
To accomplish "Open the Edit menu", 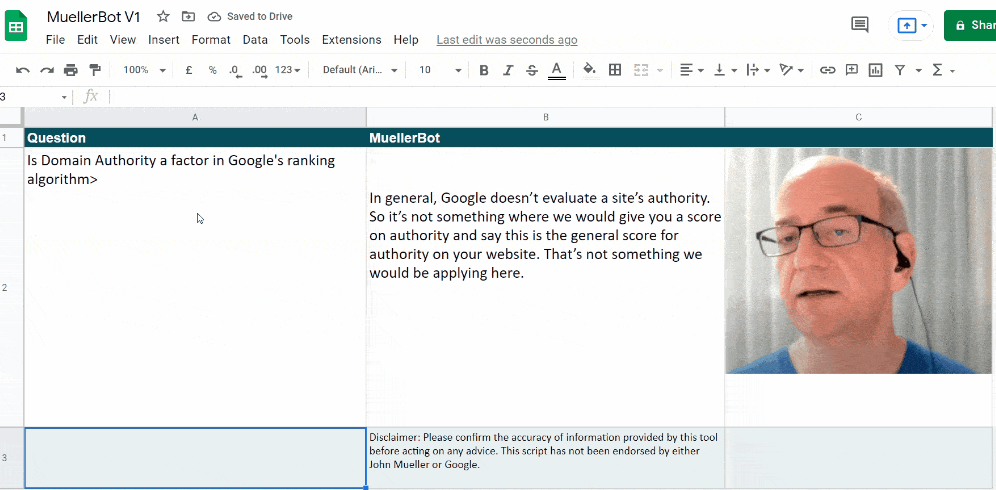I will coord(87,39).
